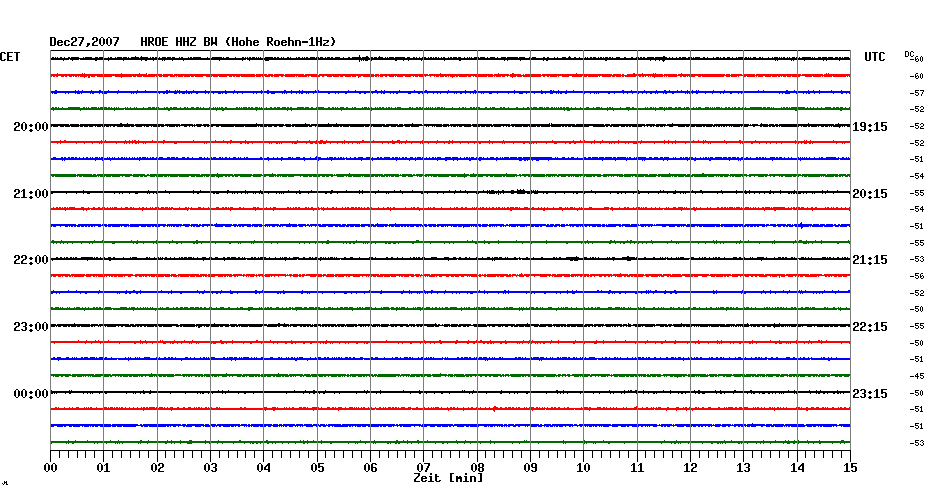Click the CET axis header
Image resolution: width=930 pixels, height=494 pixels.
(10, 57)
